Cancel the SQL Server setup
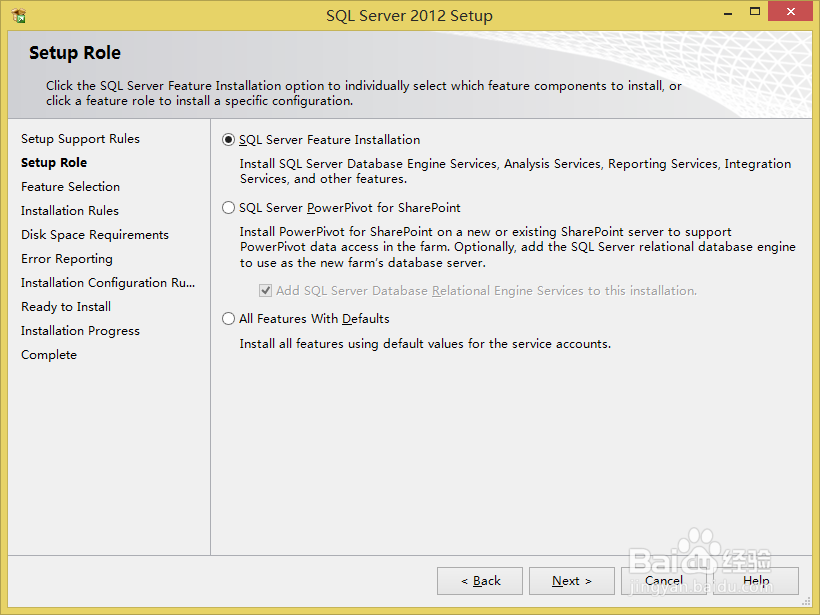This screenshot has width=820, height=615. 664,580
